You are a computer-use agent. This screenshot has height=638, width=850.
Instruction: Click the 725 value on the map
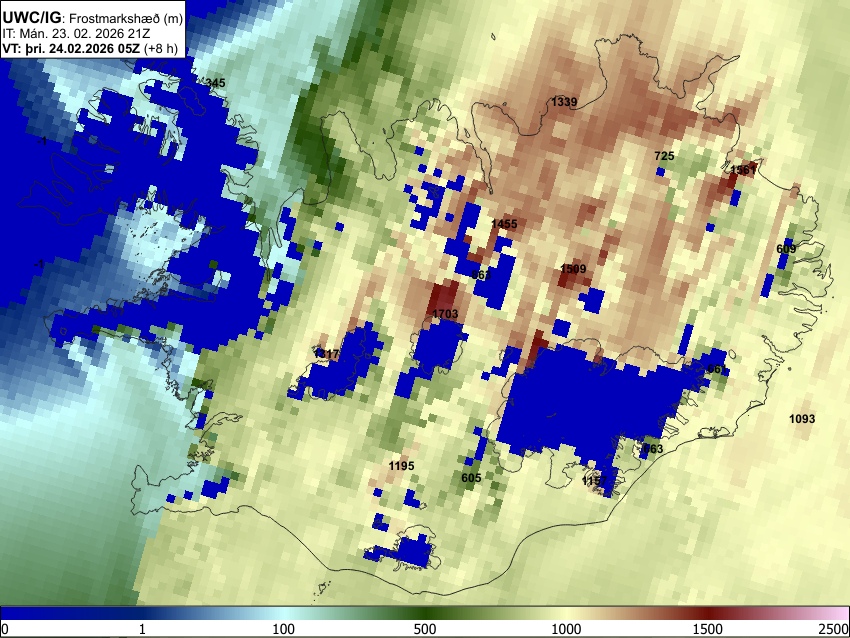coord(664,156)
